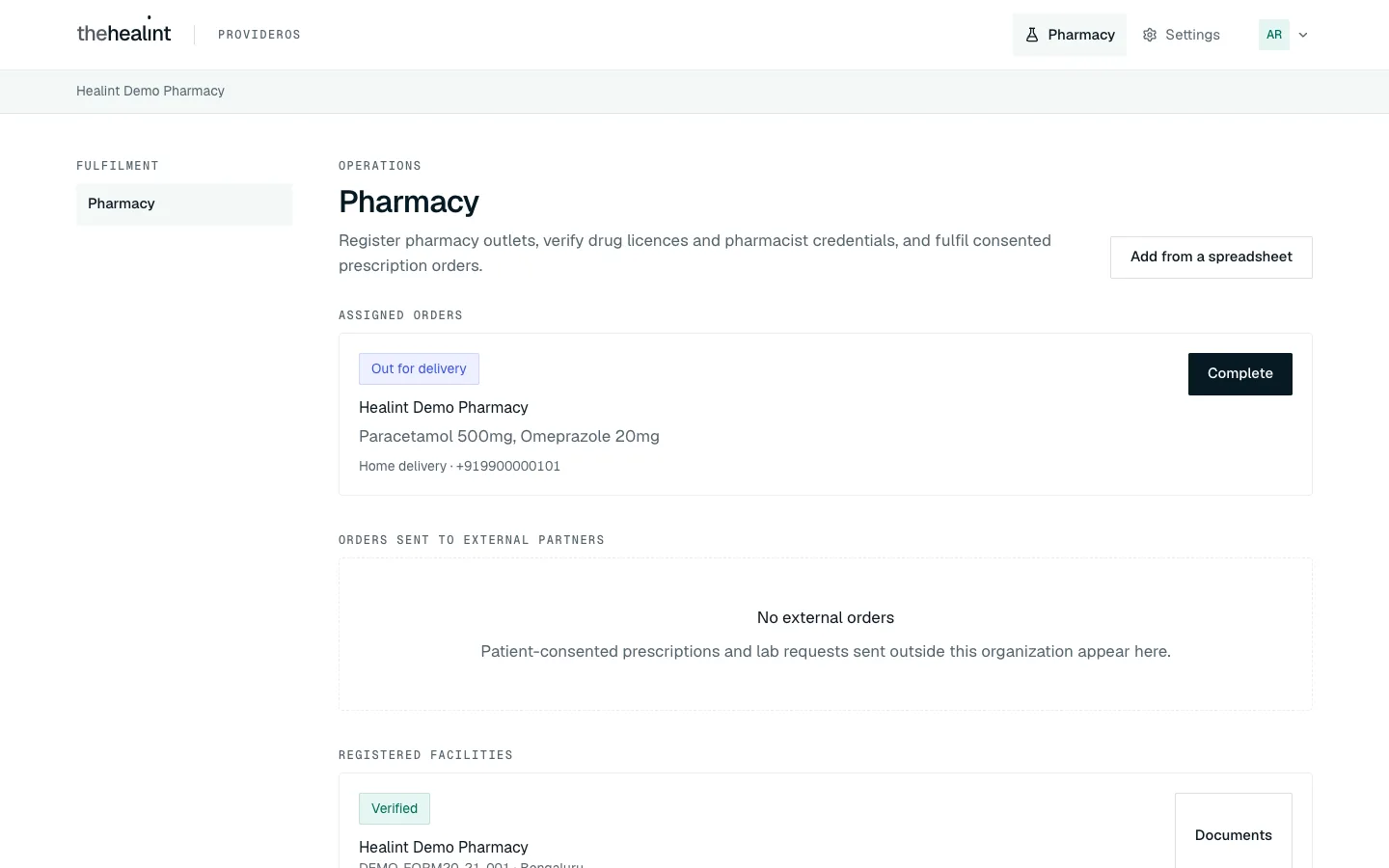1389x868 pixels.
Task: Click the Home delivery phone number line
Action: 459,466
